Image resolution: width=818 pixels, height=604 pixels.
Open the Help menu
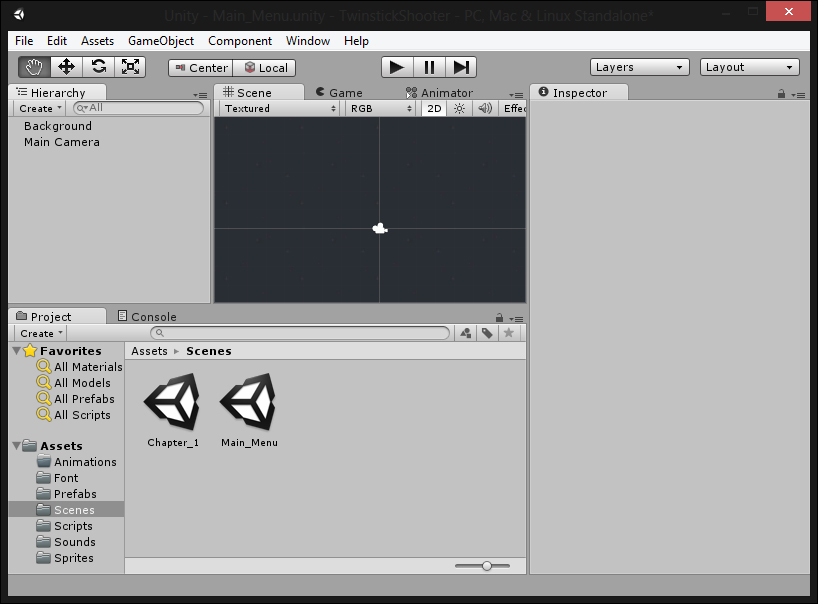tap(356, 41)
